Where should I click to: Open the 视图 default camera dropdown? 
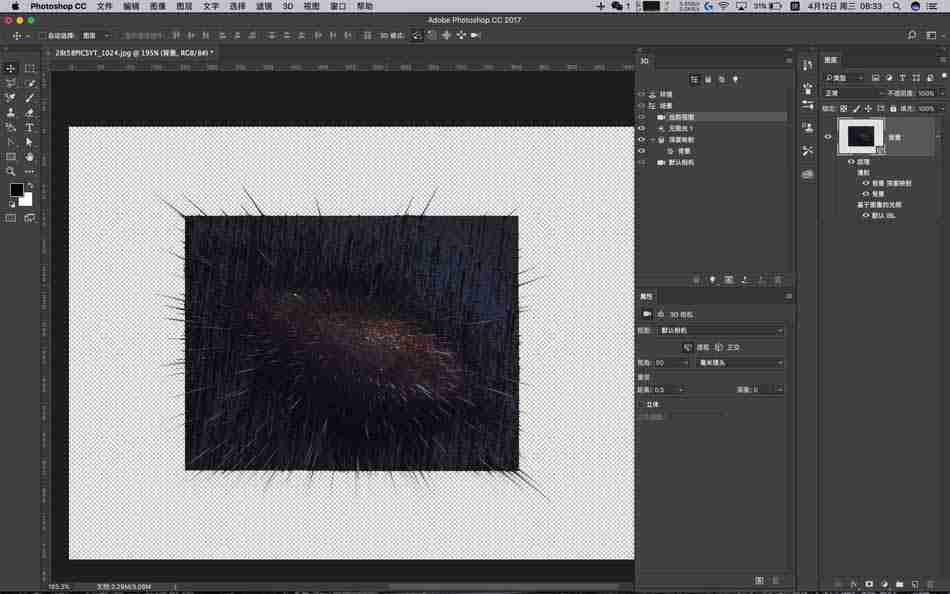click(x=720, y=331)
